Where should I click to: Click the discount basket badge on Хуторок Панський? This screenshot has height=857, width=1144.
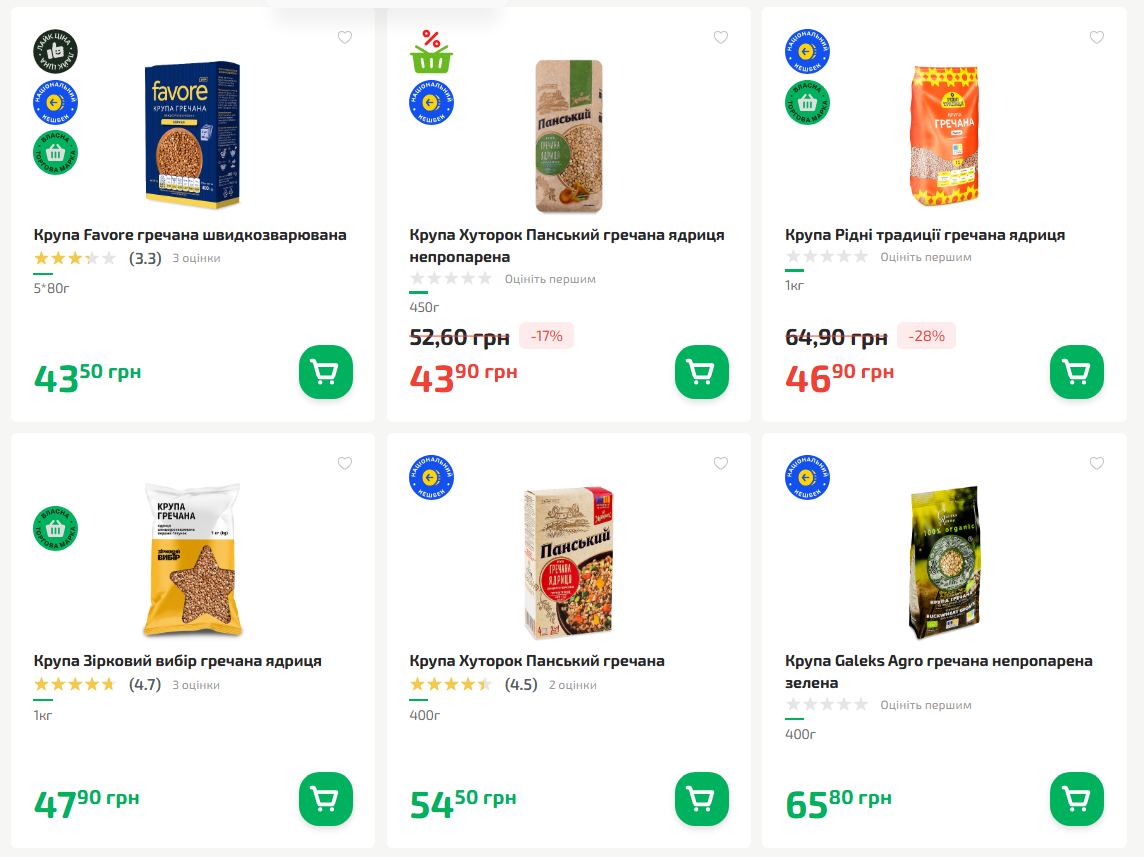pos(431,52)
